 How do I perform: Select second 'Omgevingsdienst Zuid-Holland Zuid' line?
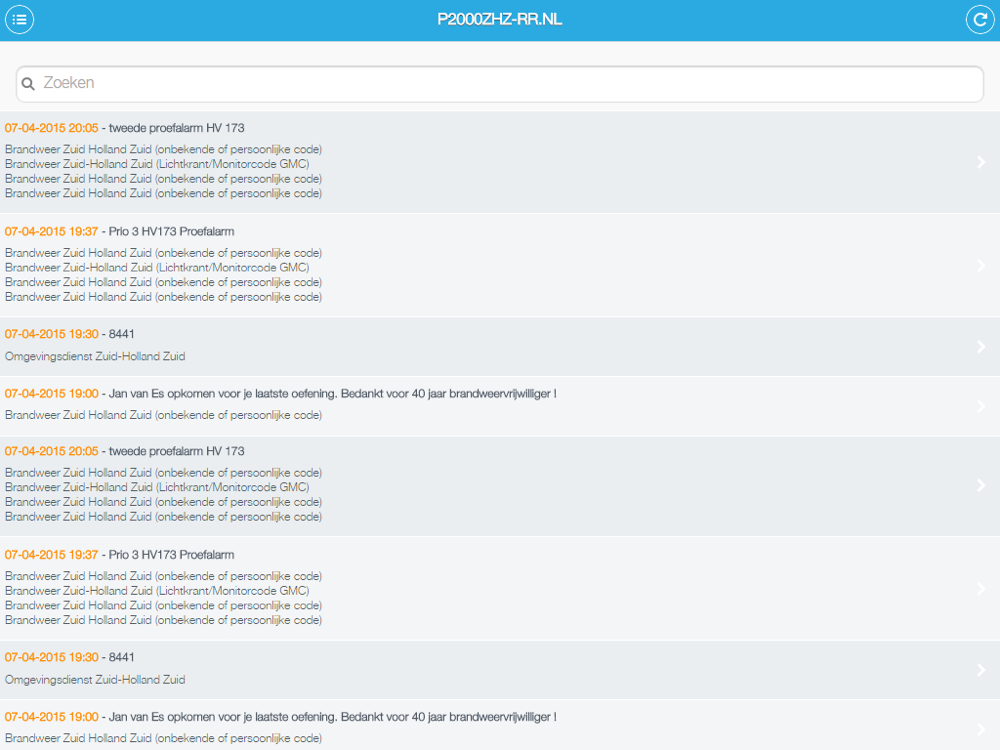(95, 680)
